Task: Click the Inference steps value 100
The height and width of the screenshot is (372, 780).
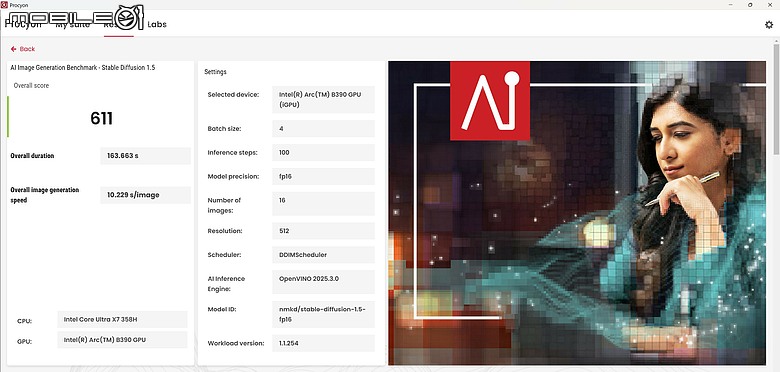Action: (323, 152)
